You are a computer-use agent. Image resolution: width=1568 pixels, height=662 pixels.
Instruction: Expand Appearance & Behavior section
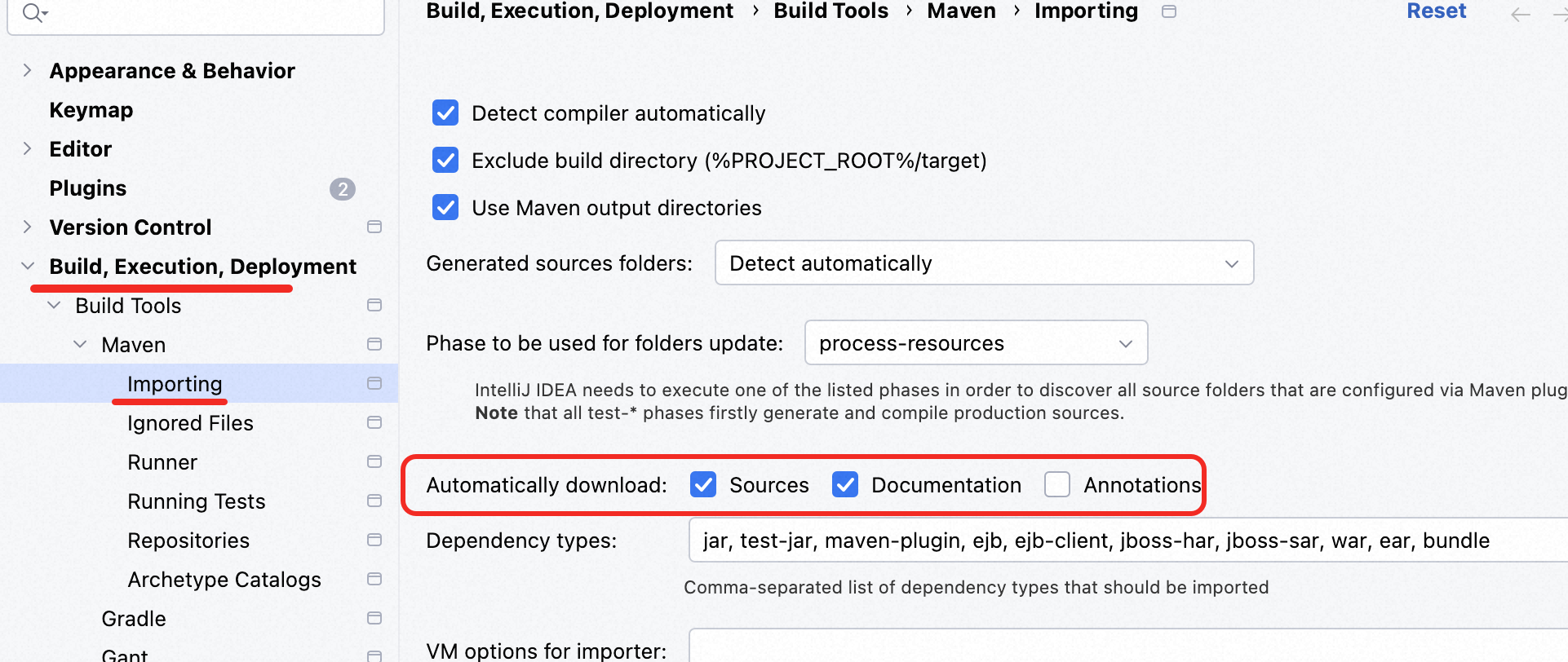point(28,70)
